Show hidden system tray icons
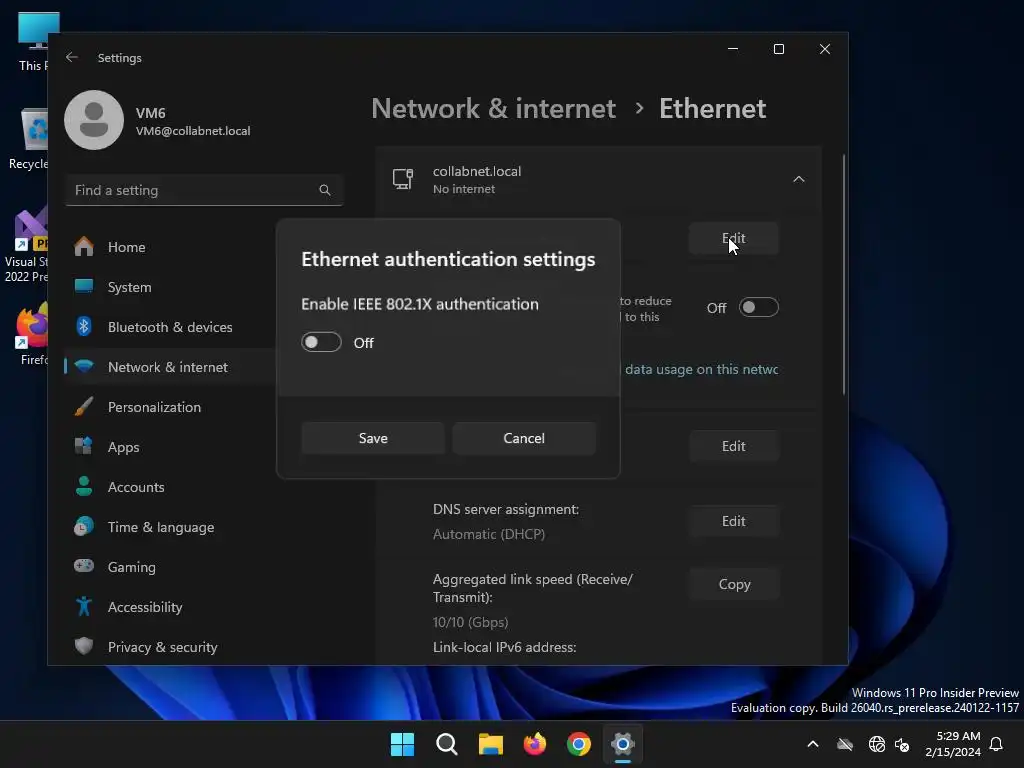1024x768 pixels. click(x=813, y=744)
